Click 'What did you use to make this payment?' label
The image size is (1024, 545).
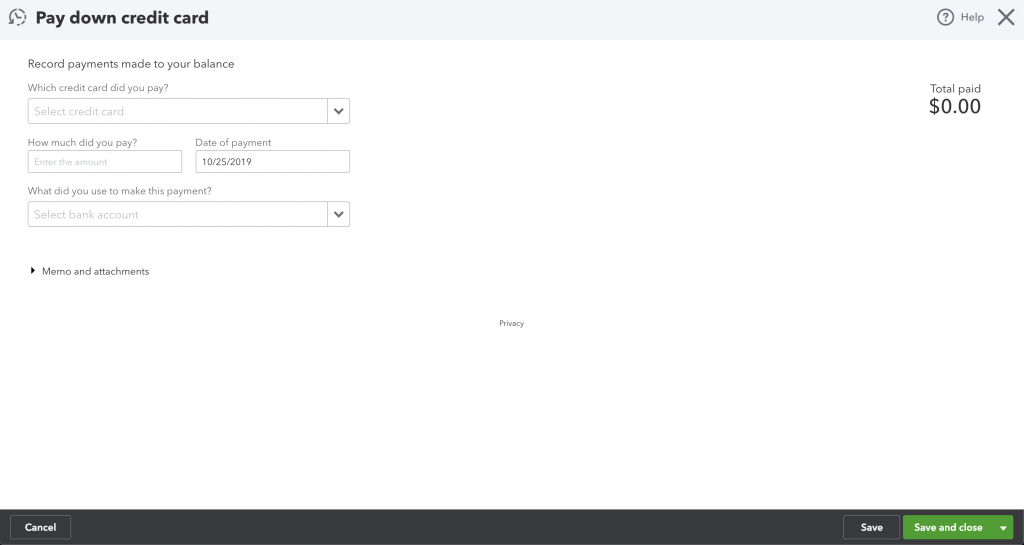coord(120,191)
